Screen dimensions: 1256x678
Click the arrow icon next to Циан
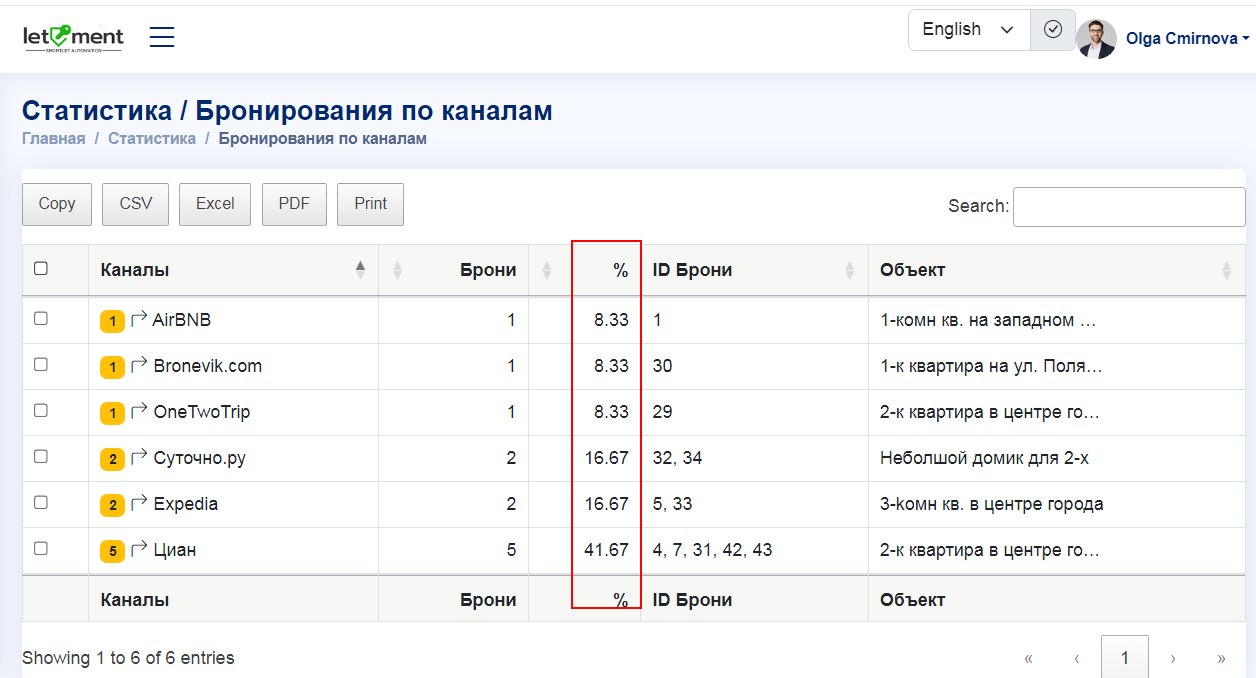139,549
